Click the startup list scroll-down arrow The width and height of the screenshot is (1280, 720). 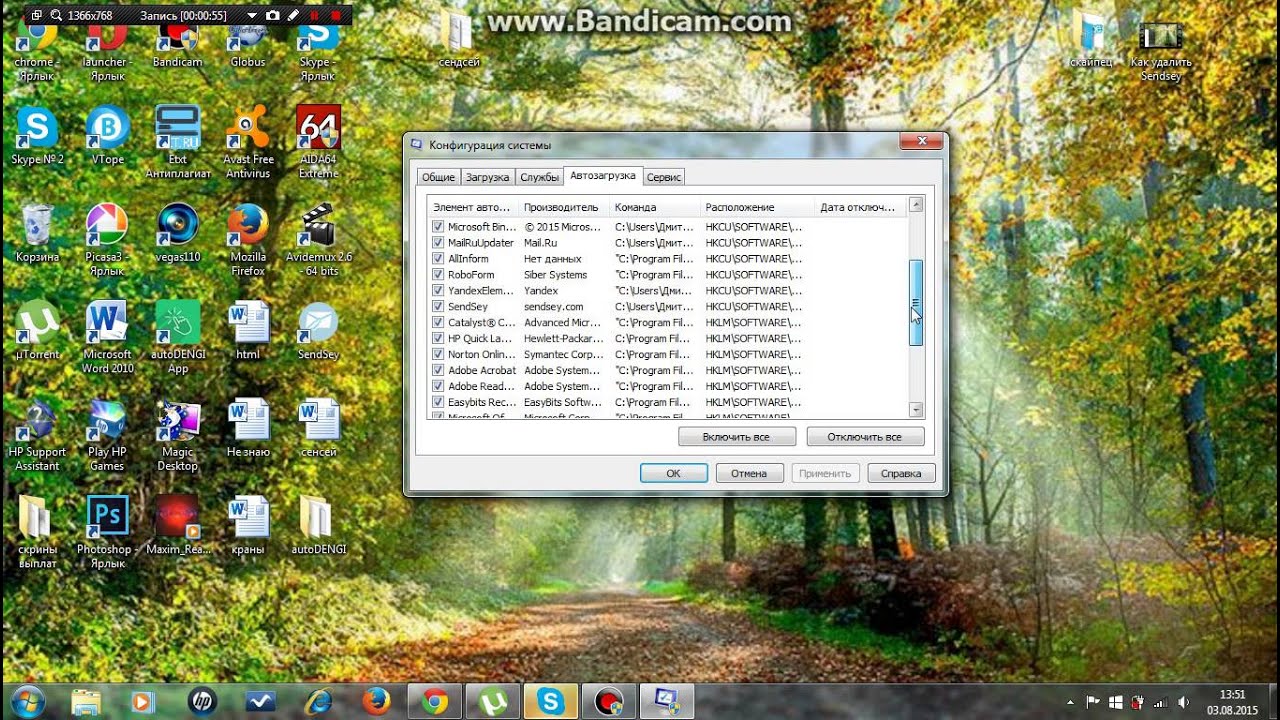915,409
